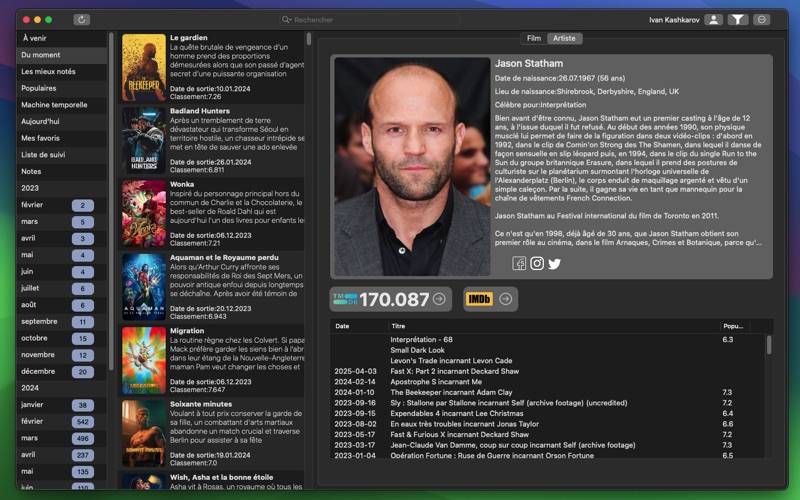Select À venir in the sidebar
Screen dimensions: 800x500
(x=62, y=38)
